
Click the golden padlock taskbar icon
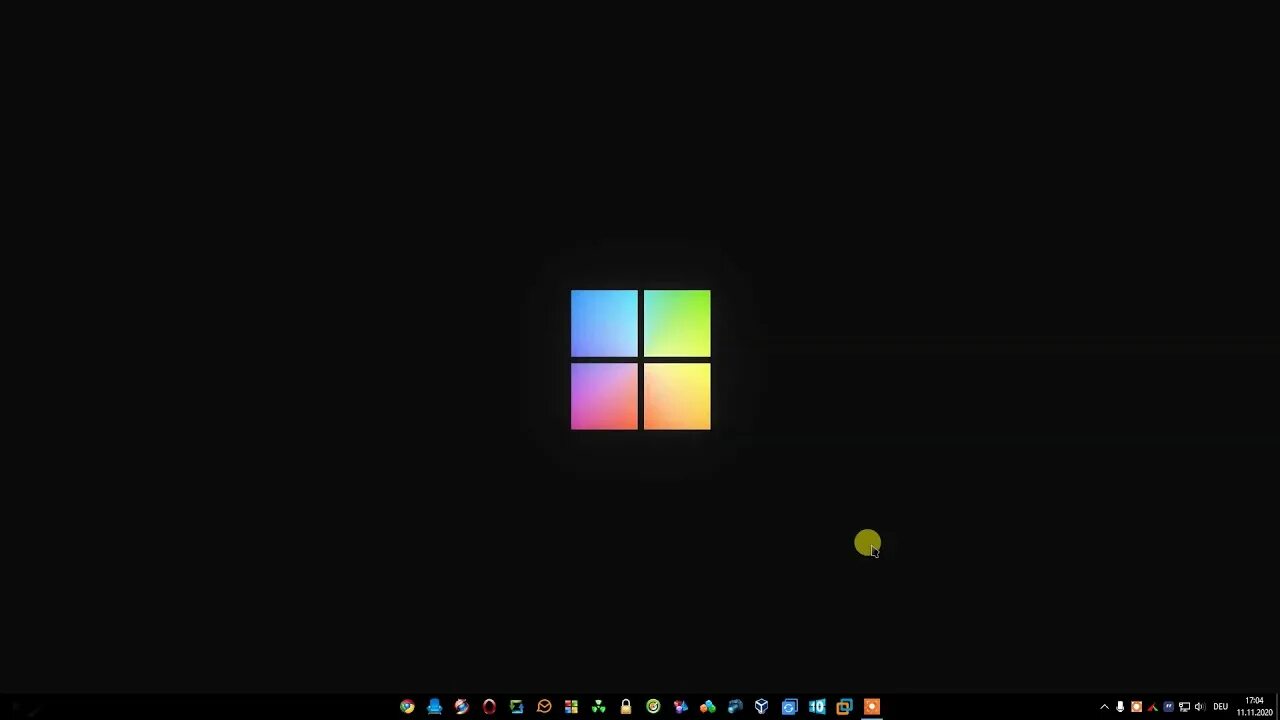click(x=626, y=706)
